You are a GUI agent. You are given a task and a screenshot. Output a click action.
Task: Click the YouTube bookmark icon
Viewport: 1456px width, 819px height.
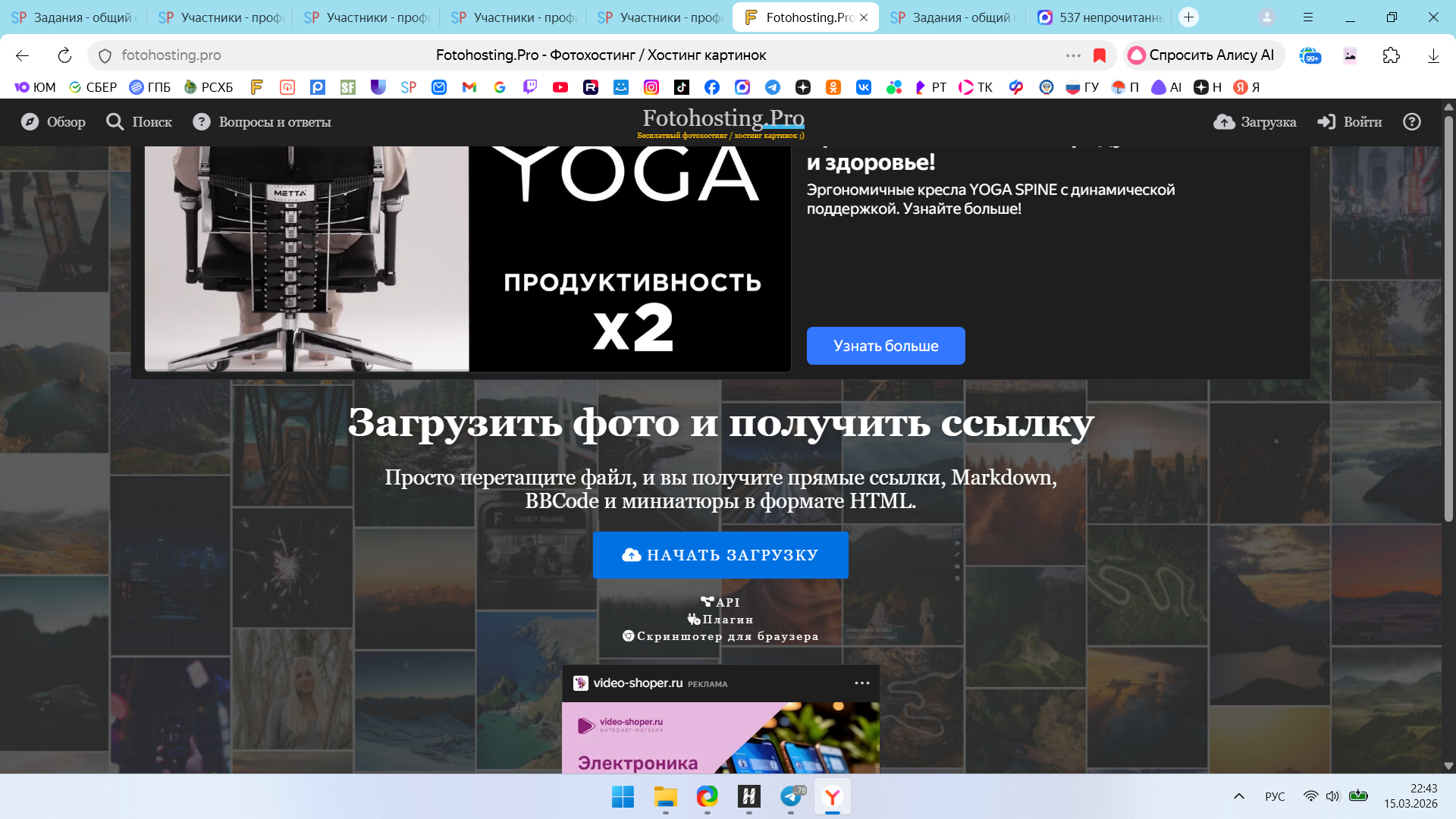click(x=560, y=87)
